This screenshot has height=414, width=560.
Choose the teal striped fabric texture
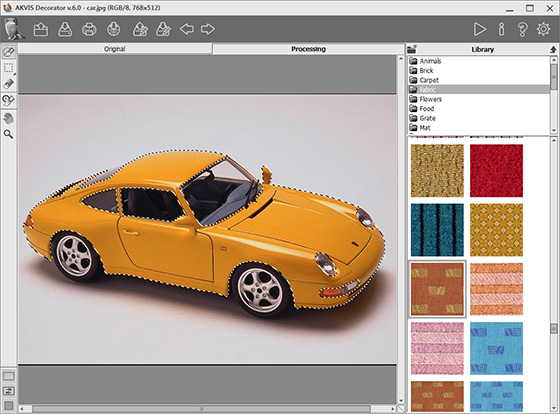(437, 230)
